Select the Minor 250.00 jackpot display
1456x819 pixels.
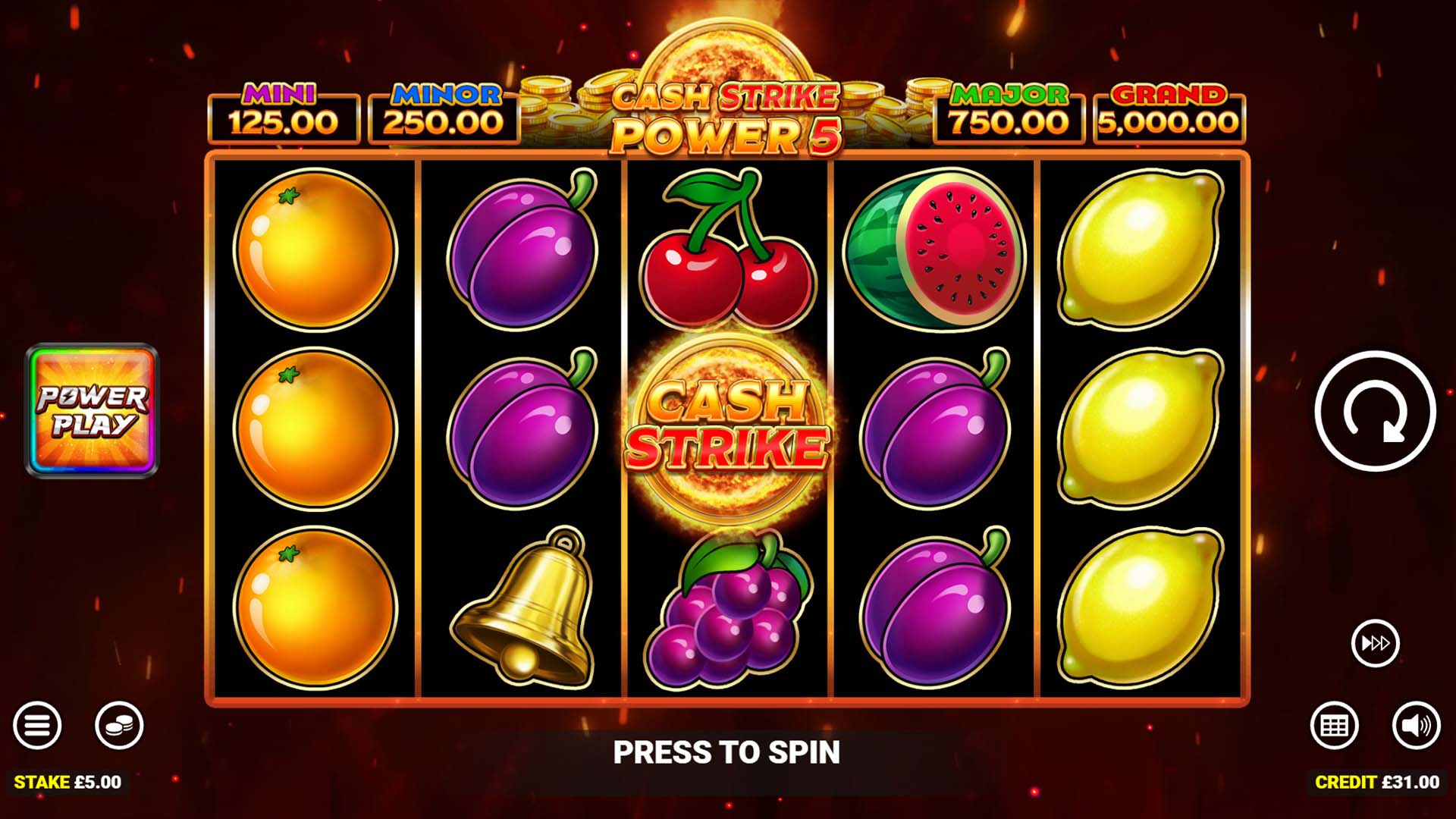[x=444, y=114]
